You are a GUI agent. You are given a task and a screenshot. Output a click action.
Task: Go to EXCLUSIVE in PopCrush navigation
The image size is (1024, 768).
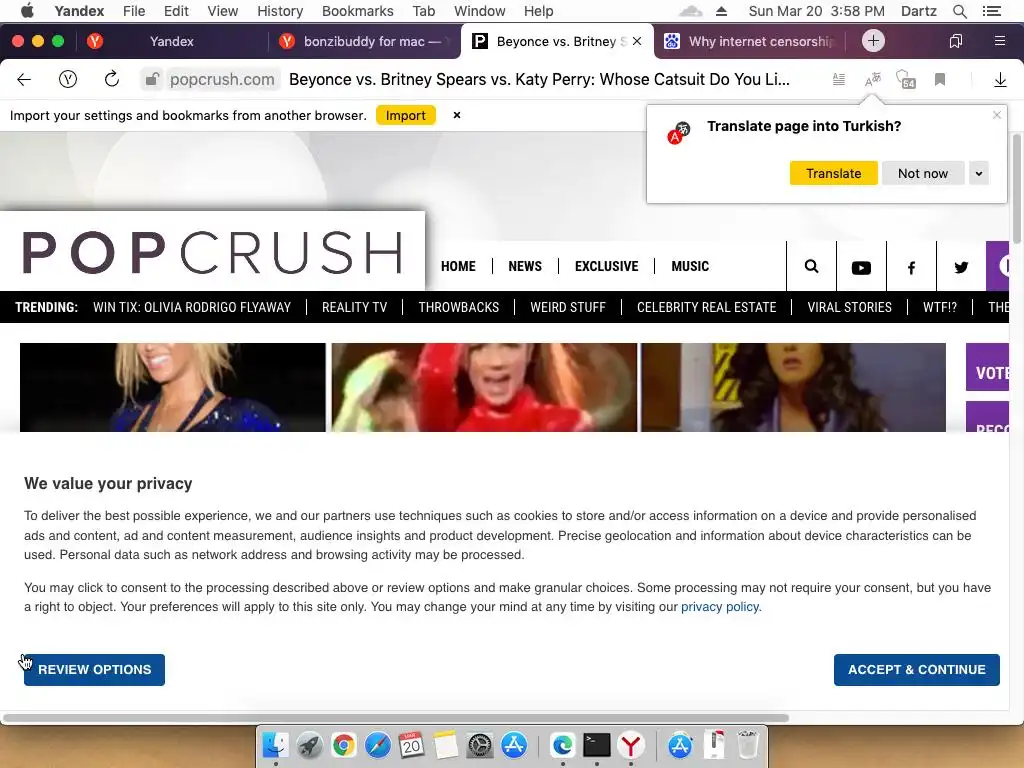click(x=606, y=266)
